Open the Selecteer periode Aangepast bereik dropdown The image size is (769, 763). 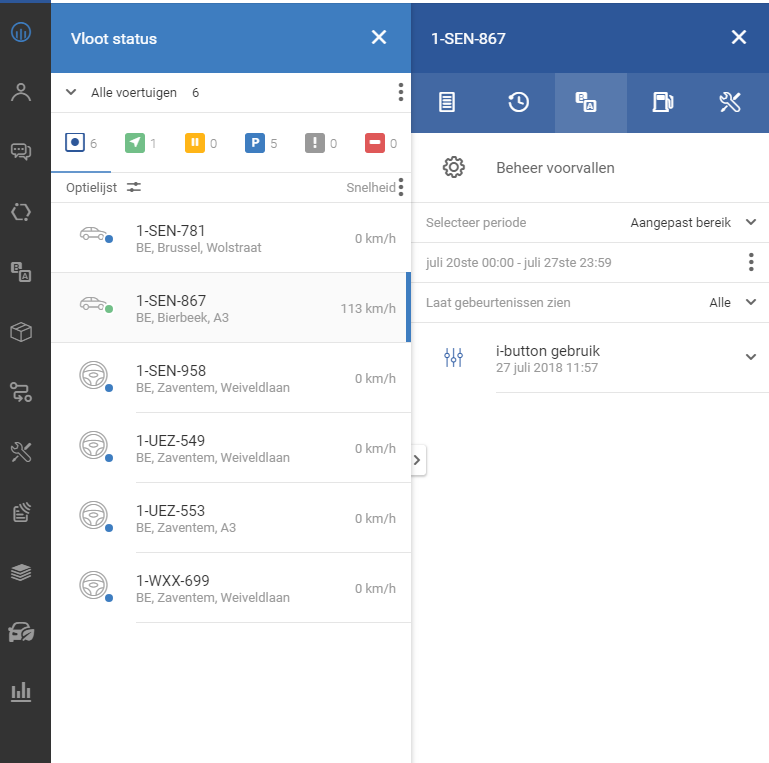click(x=692, y=223)
